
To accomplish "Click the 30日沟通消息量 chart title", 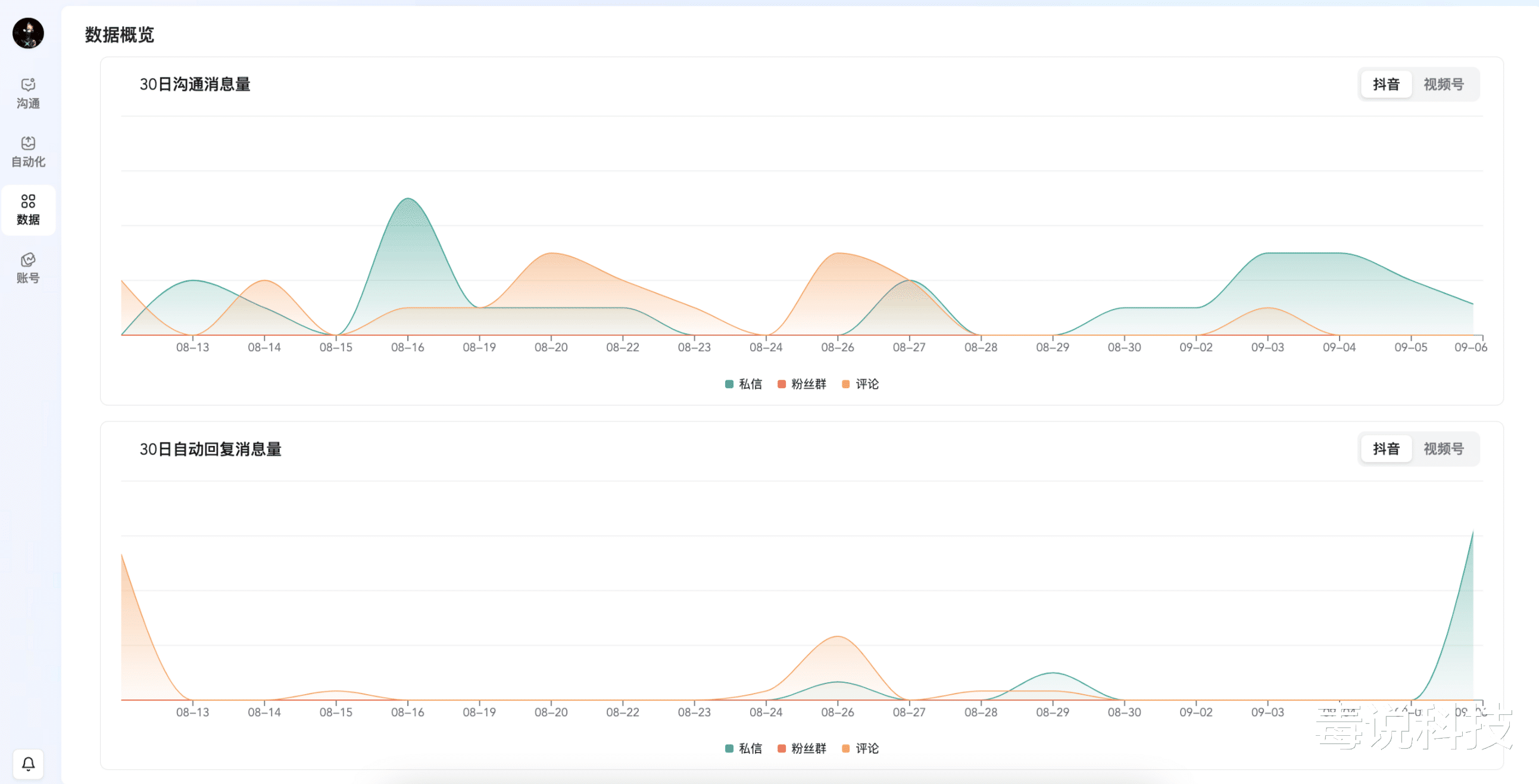I will click(195, 85).
